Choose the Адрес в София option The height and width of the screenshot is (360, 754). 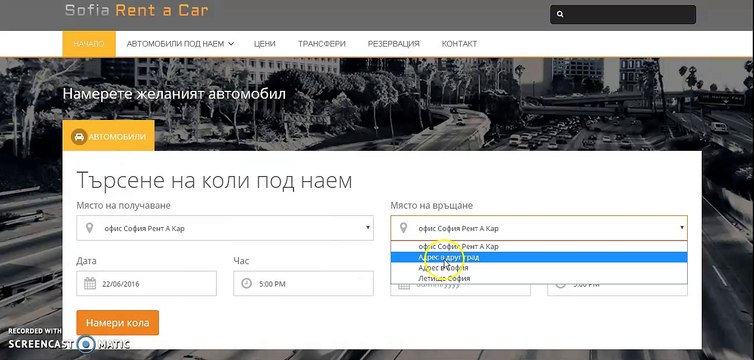pyautogui.click(x=539, y=268)
